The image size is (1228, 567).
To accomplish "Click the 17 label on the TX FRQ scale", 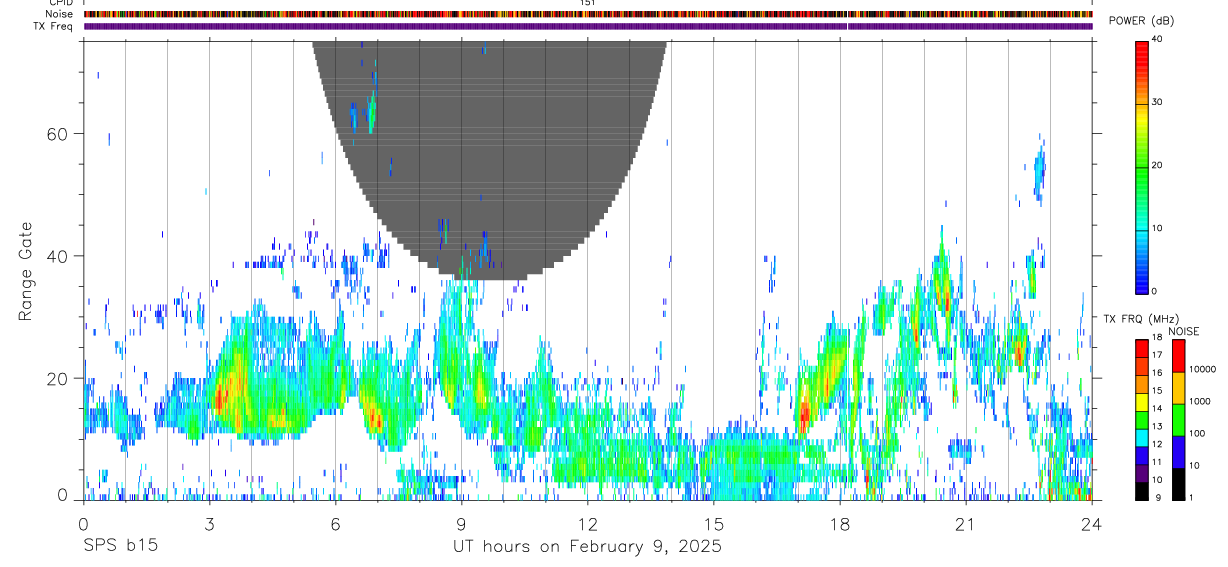I will pos(1157,355).
